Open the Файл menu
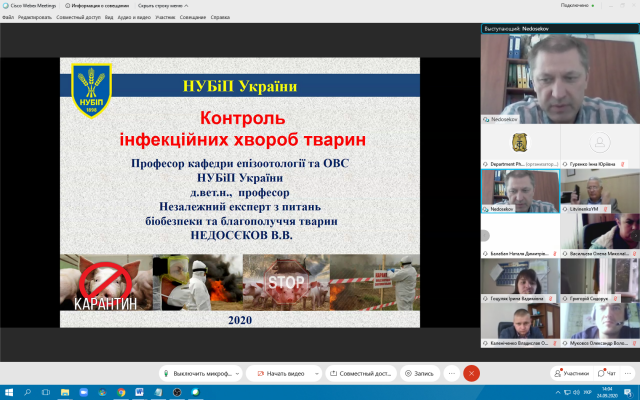Image resolution: width=640 pixels, height=400 pixels. 8,18
